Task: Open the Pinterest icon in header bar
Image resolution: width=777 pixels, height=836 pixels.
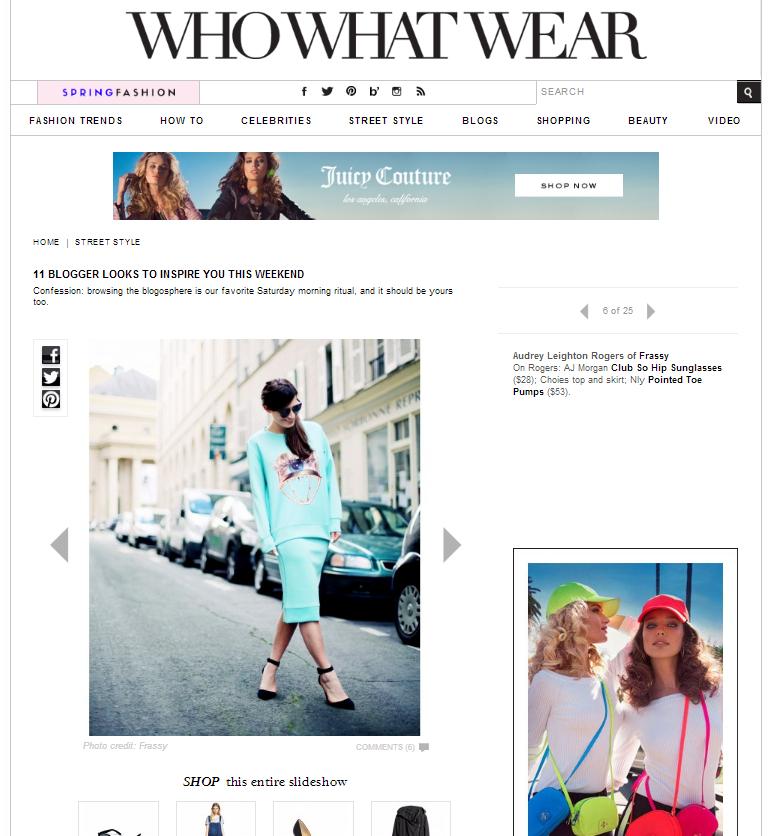Action: pyautogui.click(x=351, y=92)
